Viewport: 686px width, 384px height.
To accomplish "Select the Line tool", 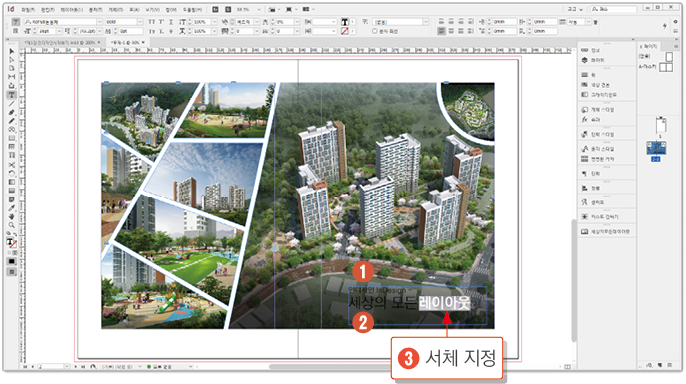I will [12, 104].
